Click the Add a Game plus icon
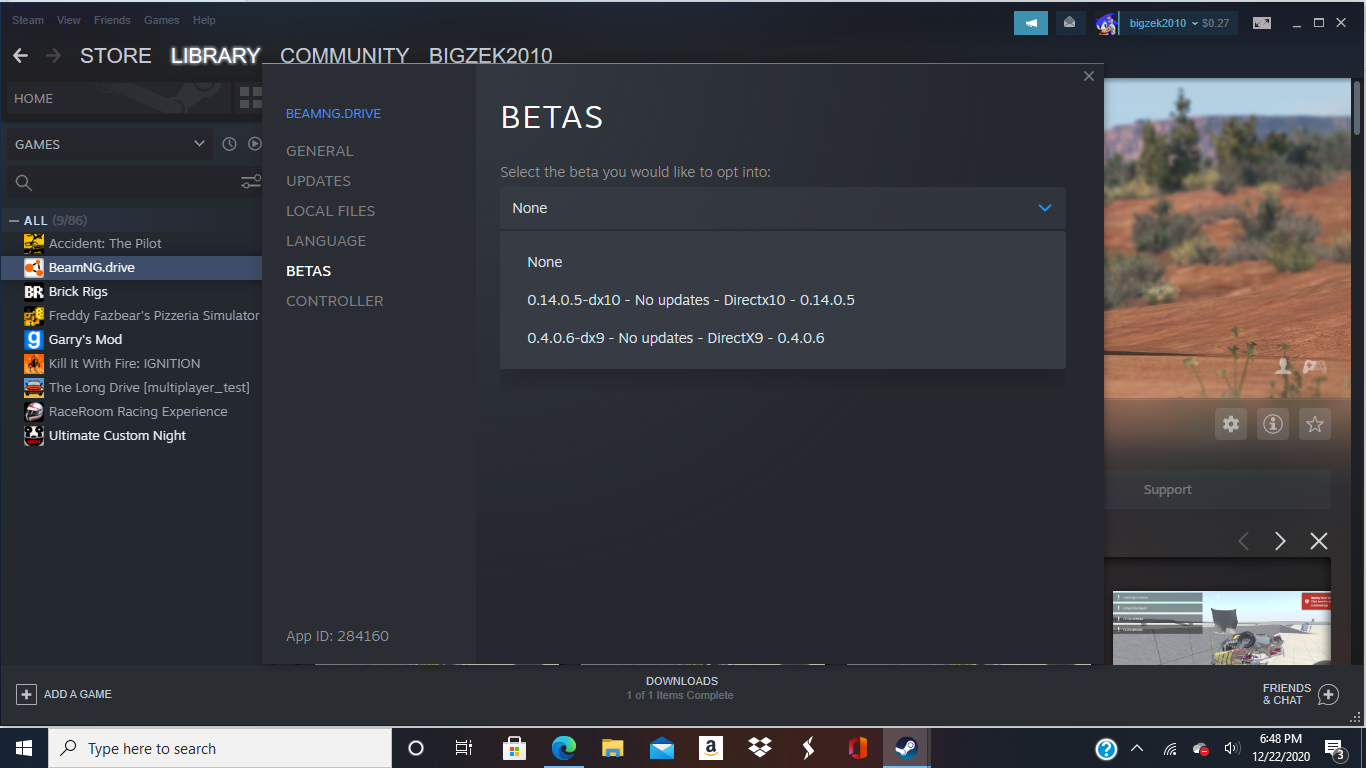The height and width of the screenshot is (768, 1366). click(x=26, y=694)
